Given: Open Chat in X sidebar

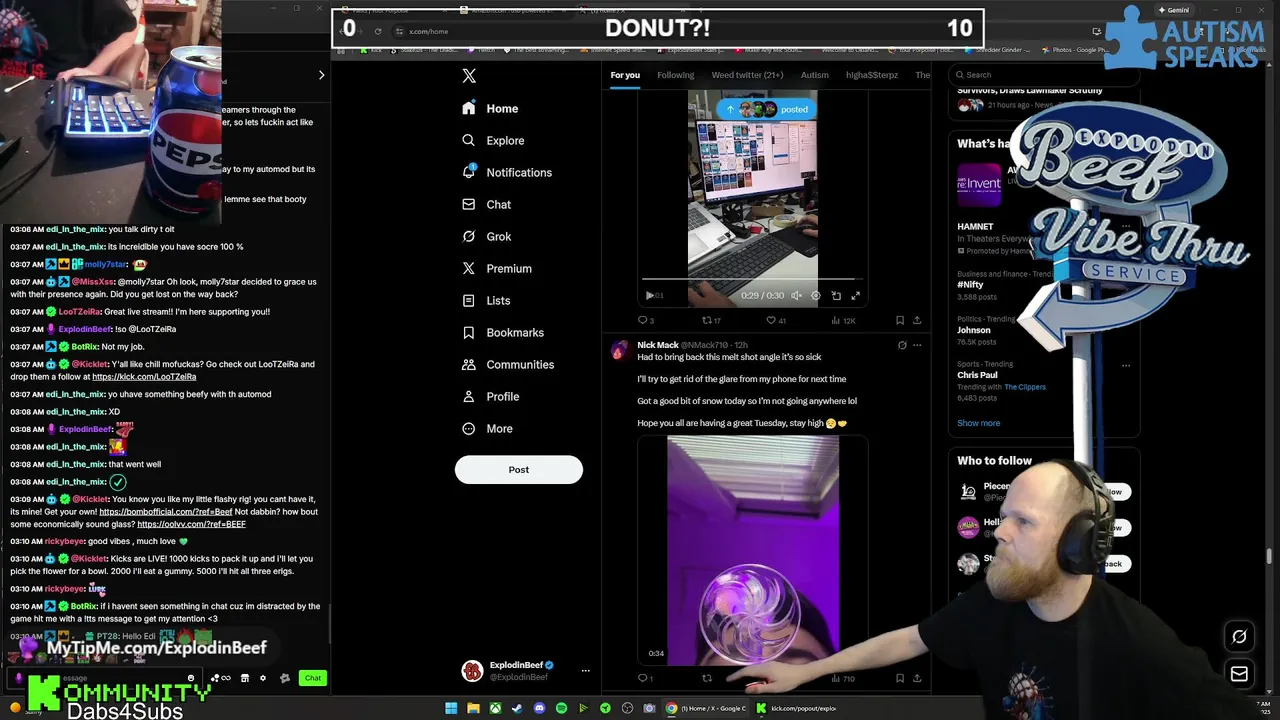Looking at the screenshot, I should point(486,204).
